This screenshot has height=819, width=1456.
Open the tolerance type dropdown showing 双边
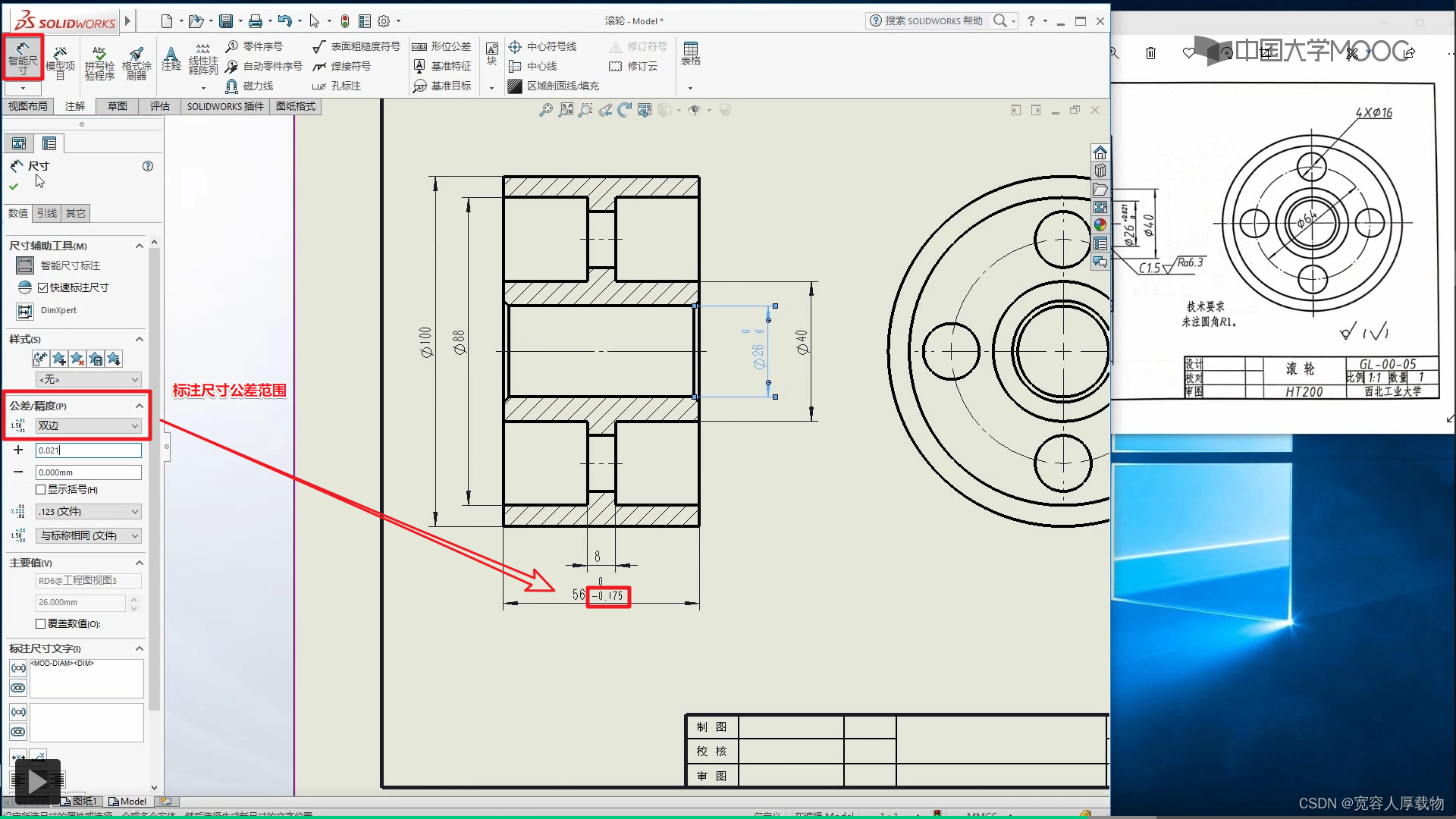pyautogui.click(x=88, y=426)
